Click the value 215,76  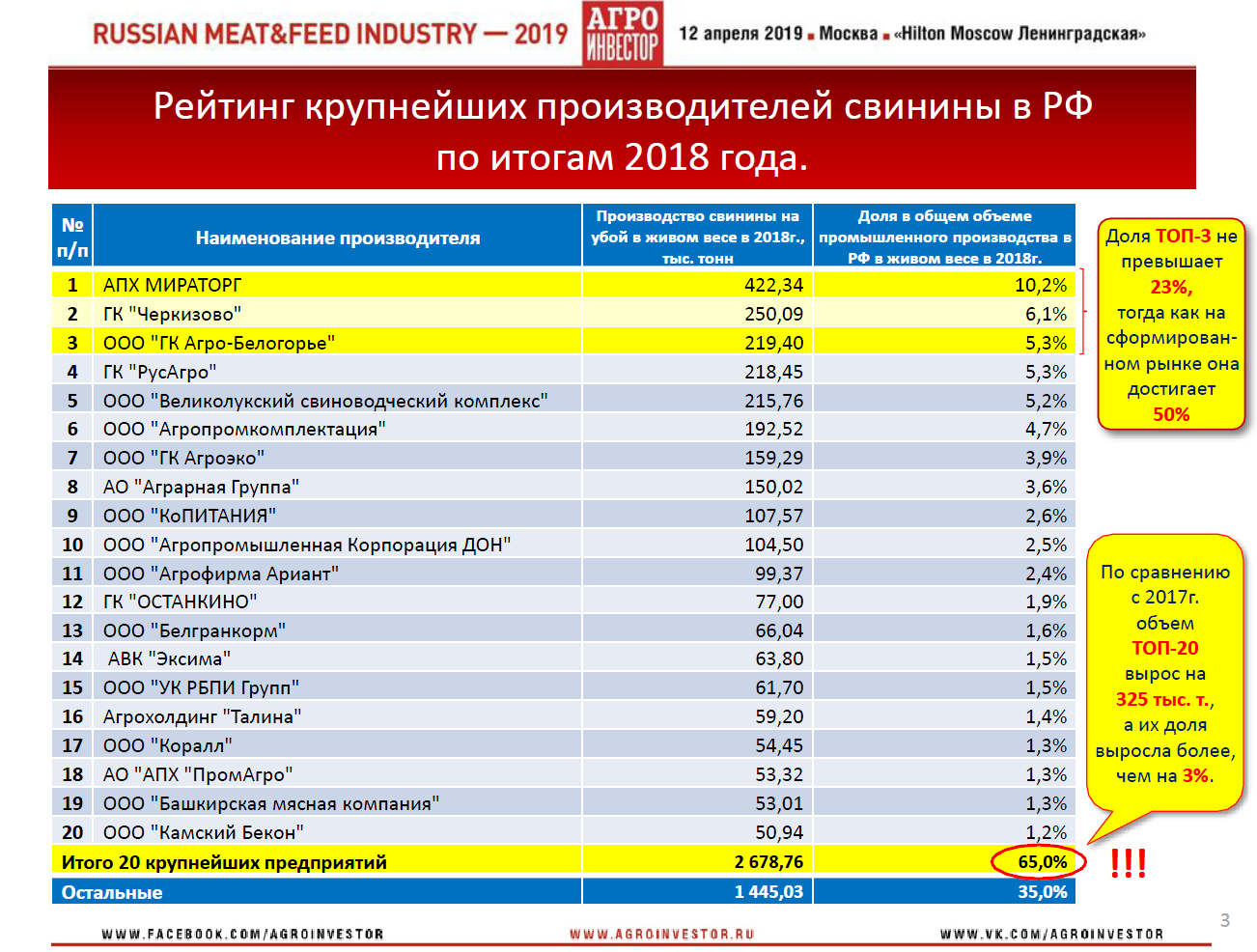point(773,401)
